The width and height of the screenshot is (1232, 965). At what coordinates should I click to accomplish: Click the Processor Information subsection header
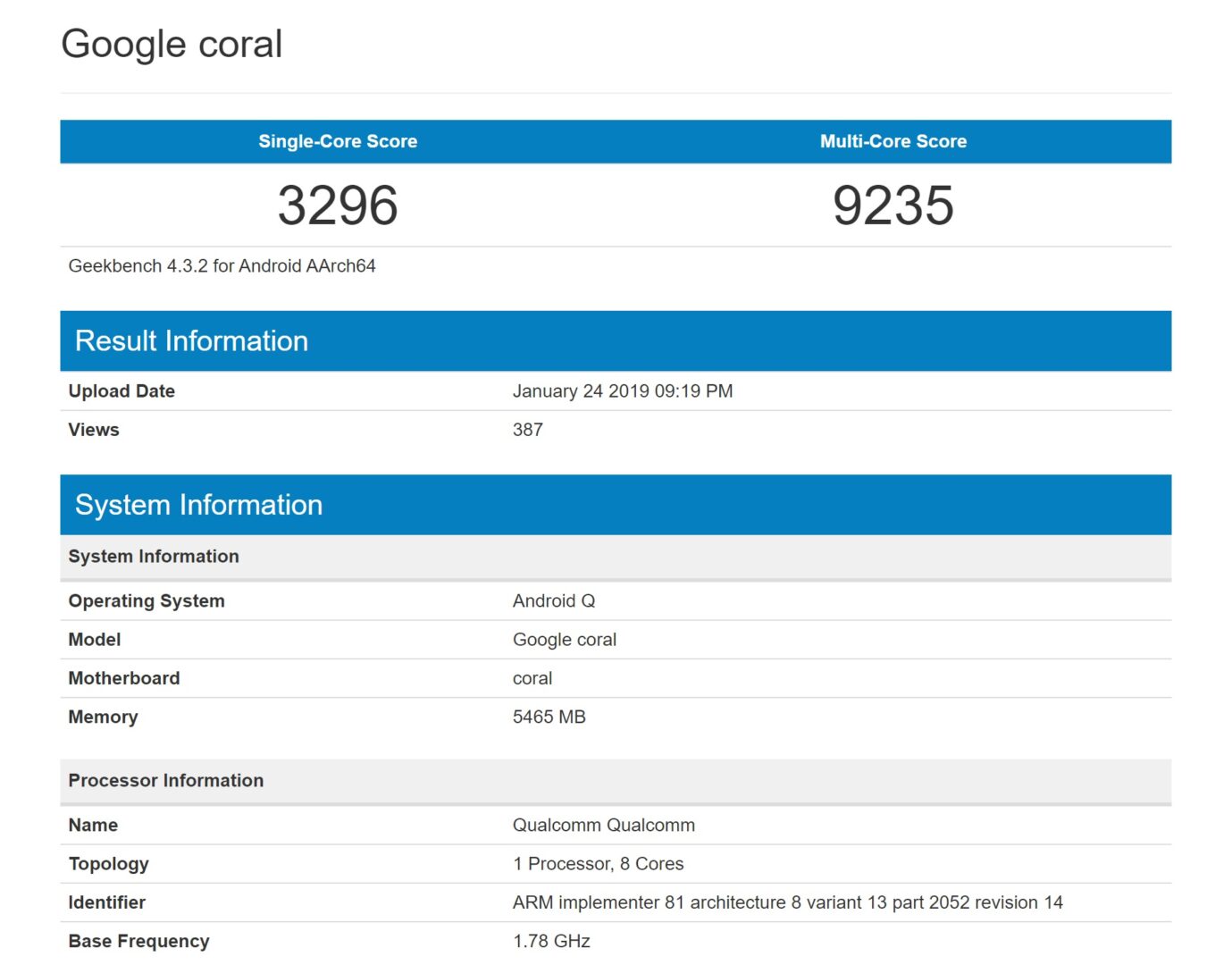(165, 780)
